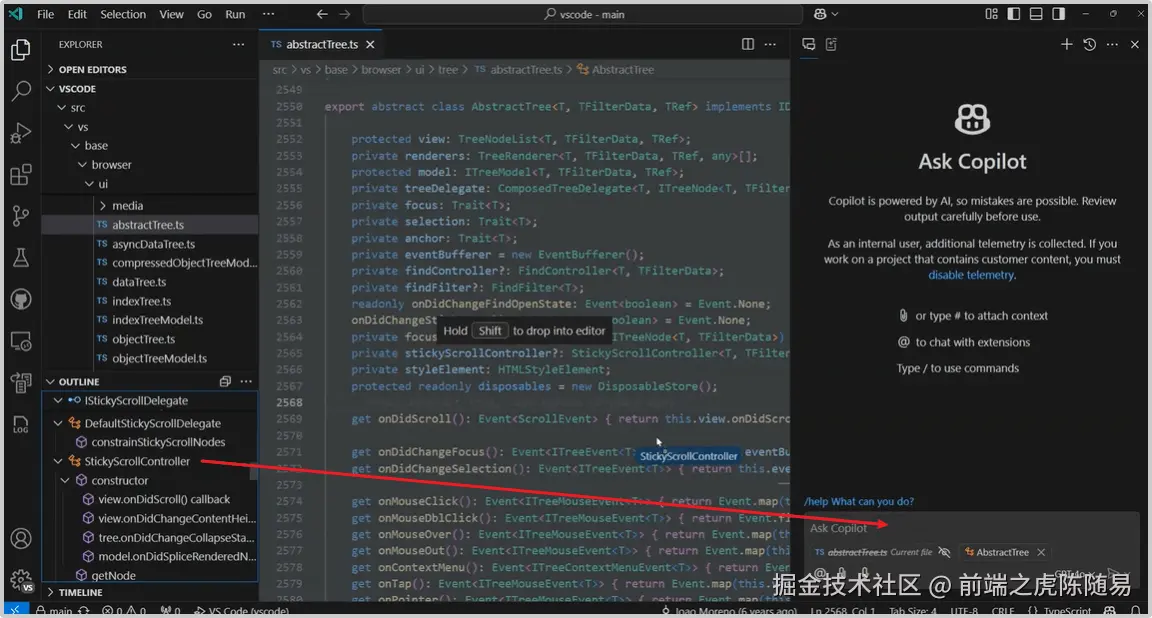Click the vscode - main command center search
The width and height of the screenshot is (1152, 618).
click(x=583, y=14)
